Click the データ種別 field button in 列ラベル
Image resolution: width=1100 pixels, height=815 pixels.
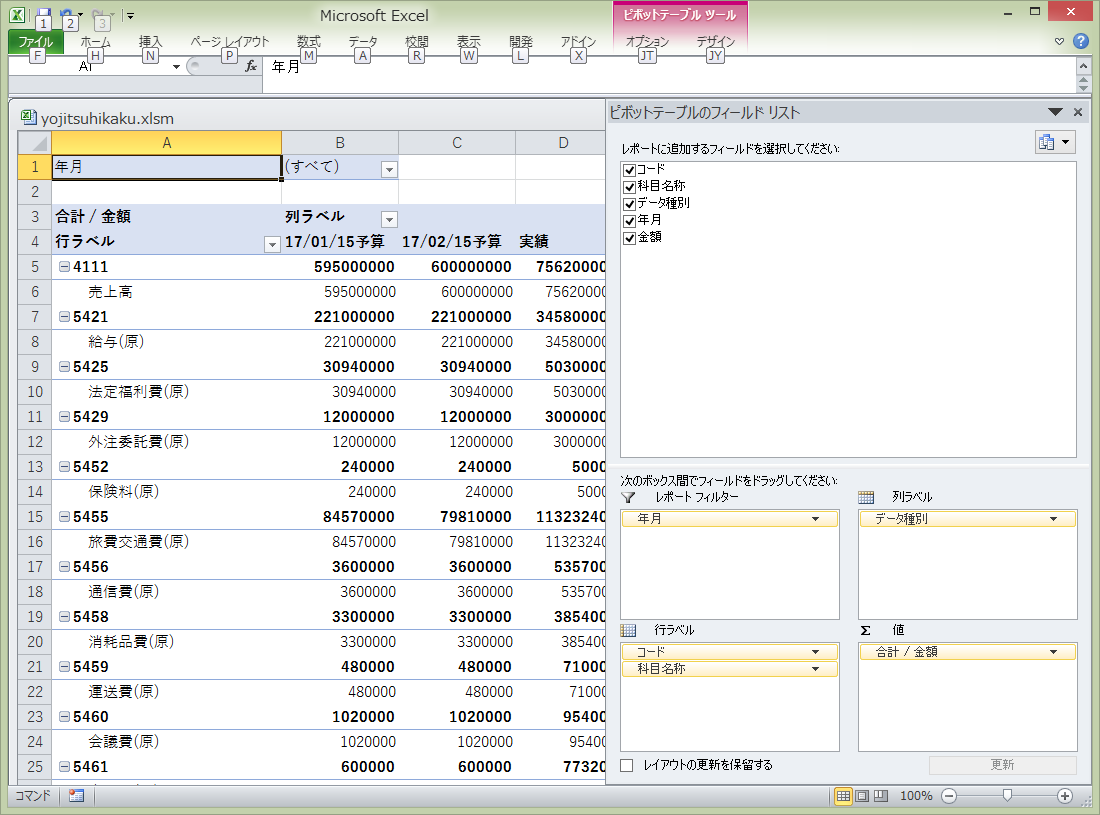pos(966,519)
